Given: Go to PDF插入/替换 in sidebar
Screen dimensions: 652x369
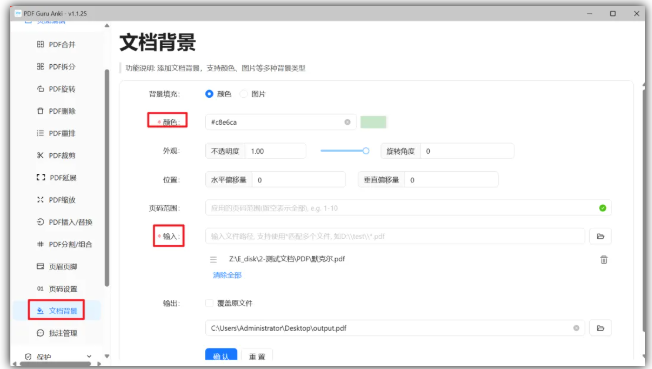Looking at the screenshot, I should [64, 222].
